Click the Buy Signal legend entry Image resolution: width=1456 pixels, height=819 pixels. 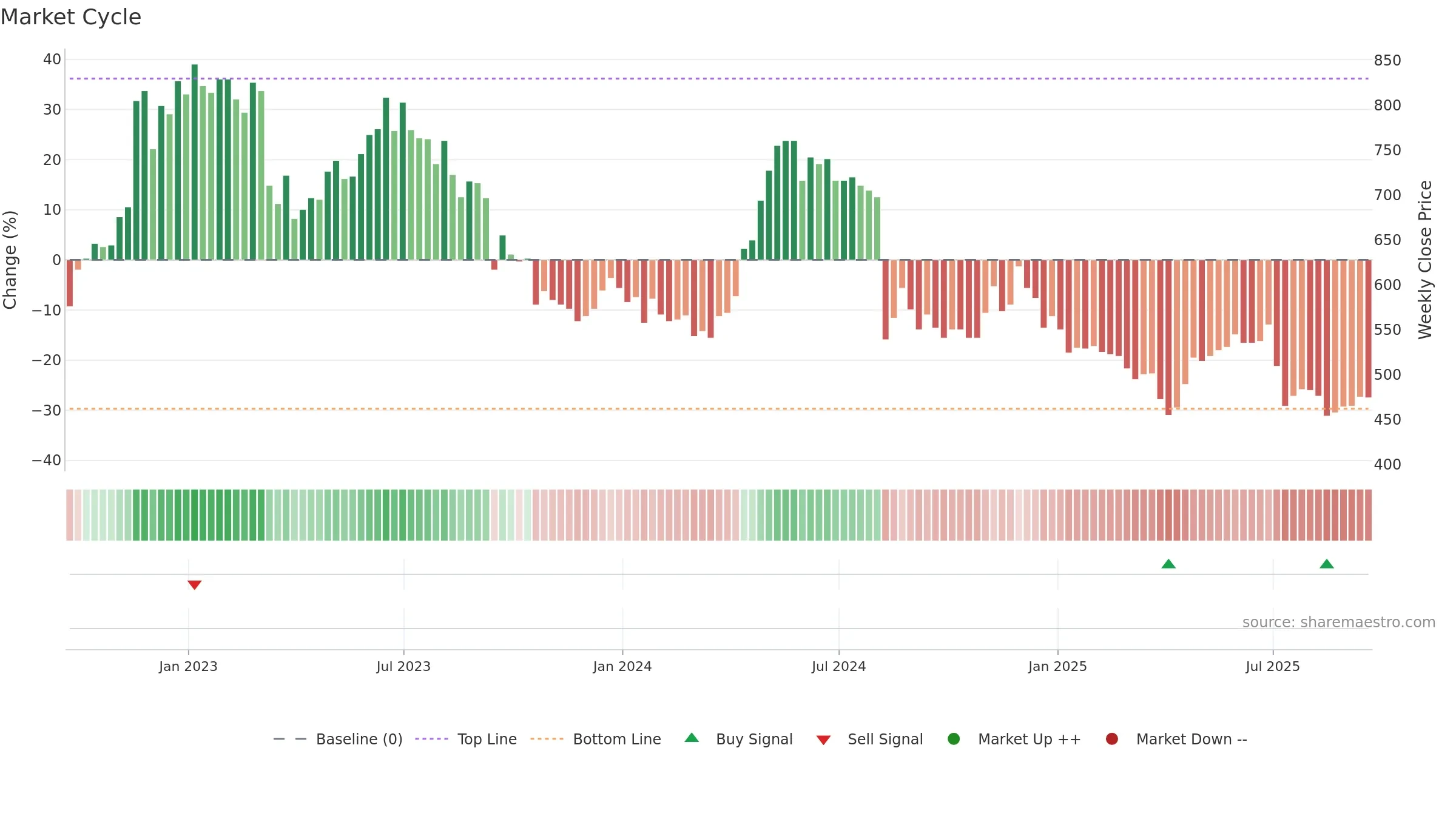point(738,739)
